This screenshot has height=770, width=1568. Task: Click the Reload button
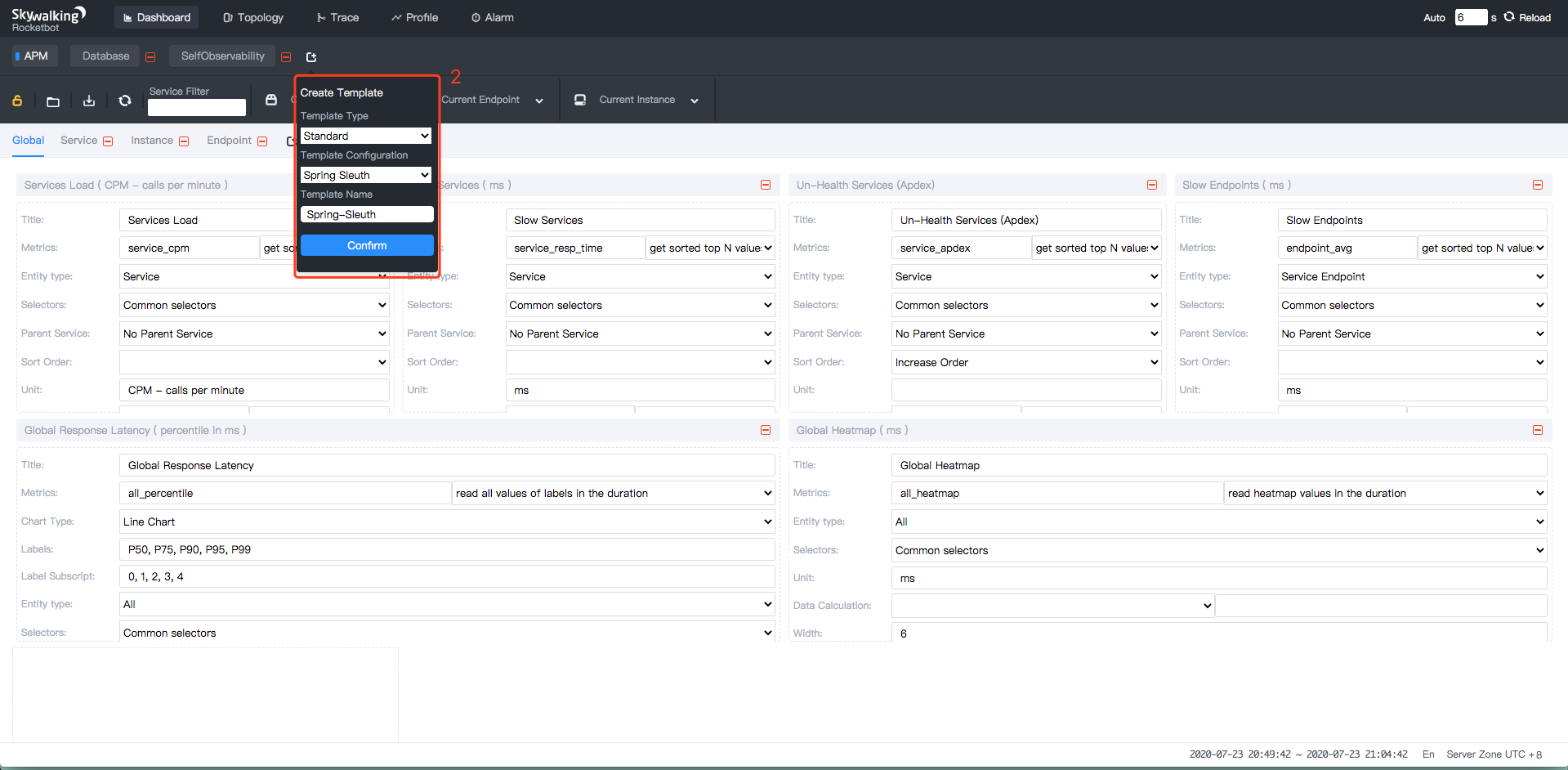(x=1527, y=18)
